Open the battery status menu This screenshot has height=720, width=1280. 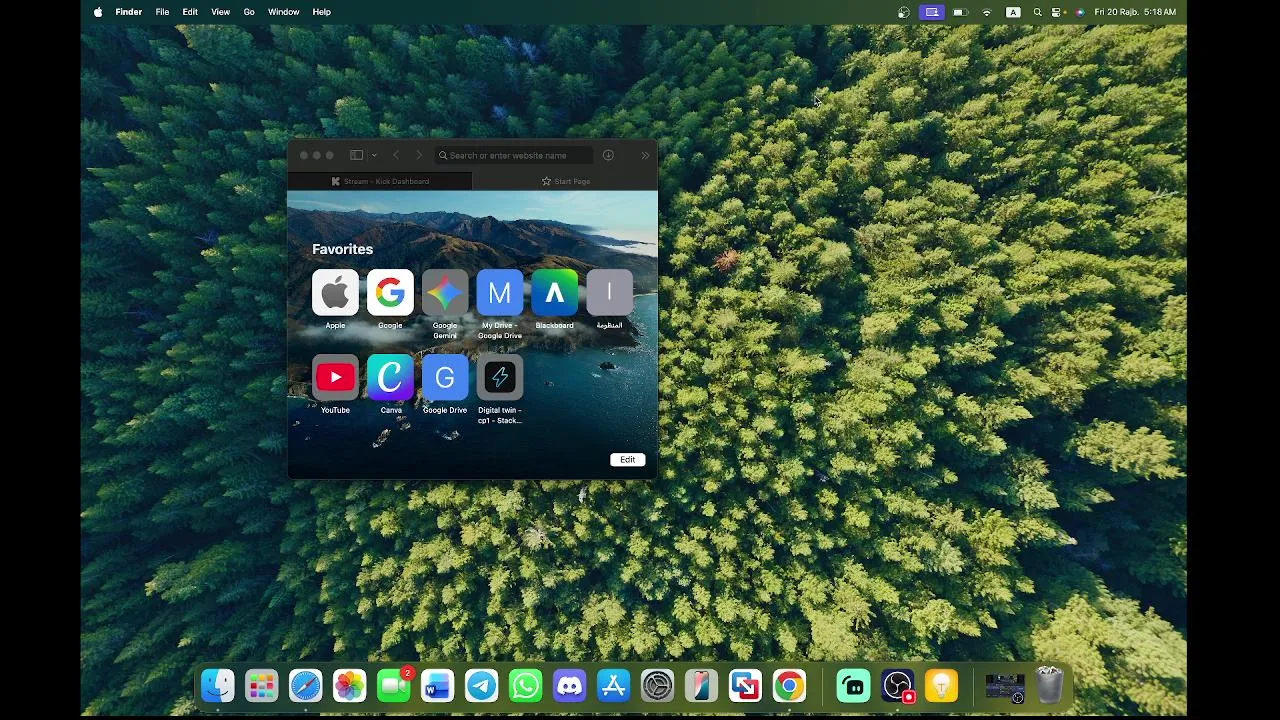(961, 12)
